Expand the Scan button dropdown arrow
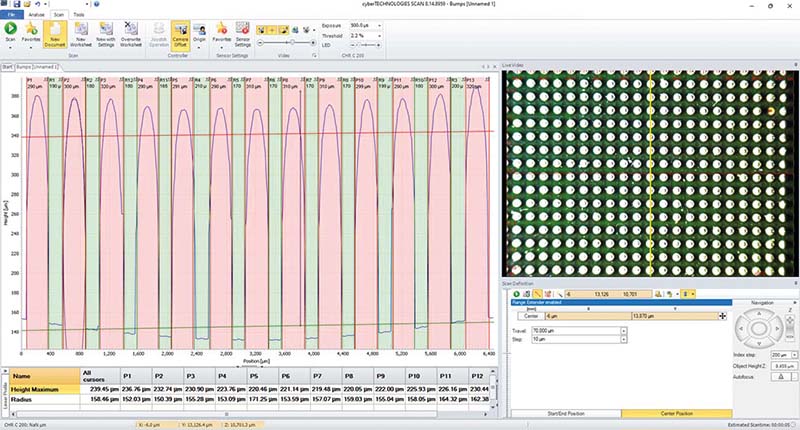This screenshot has width=800, height=430. (x=10, y=47)
